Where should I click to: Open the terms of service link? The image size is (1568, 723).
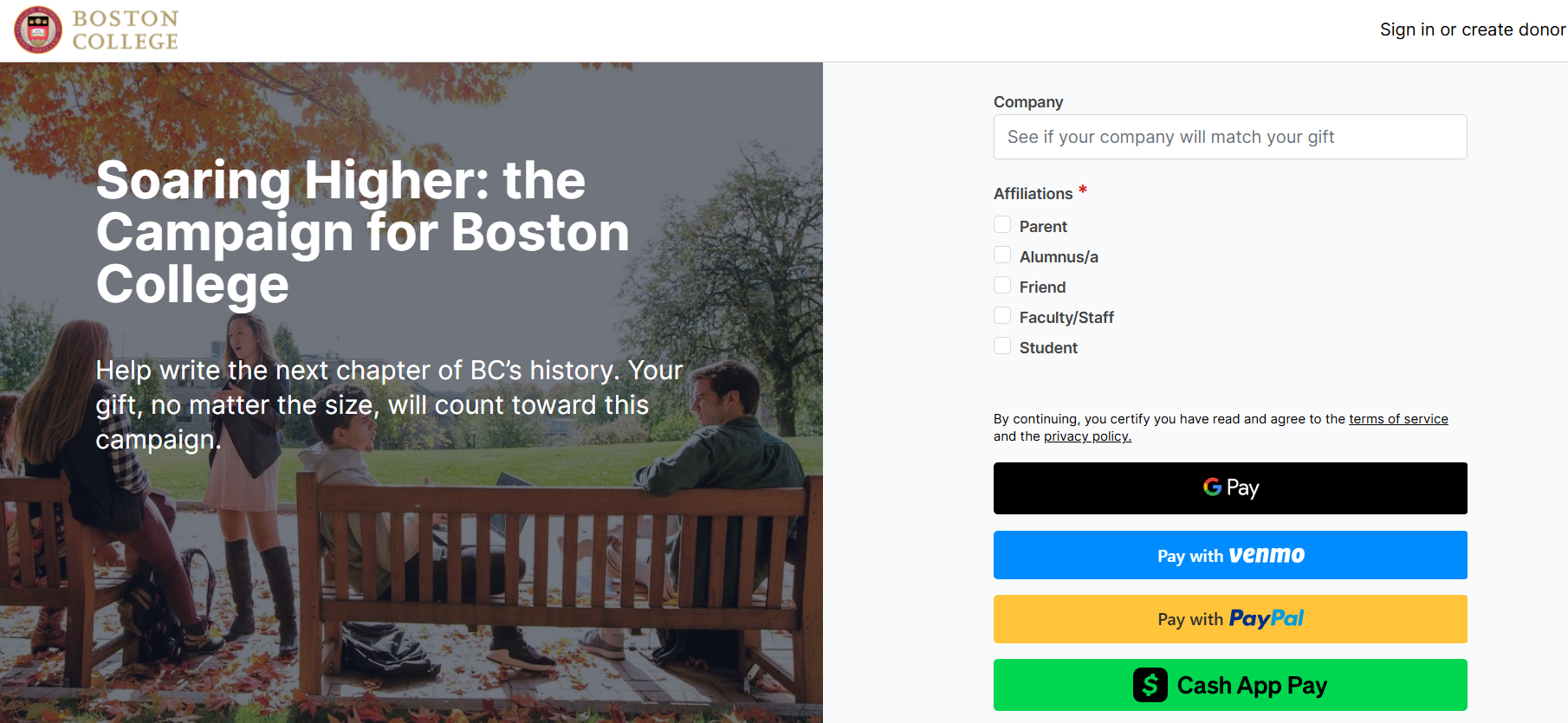pyautogui.click(x=1398, y=419)
